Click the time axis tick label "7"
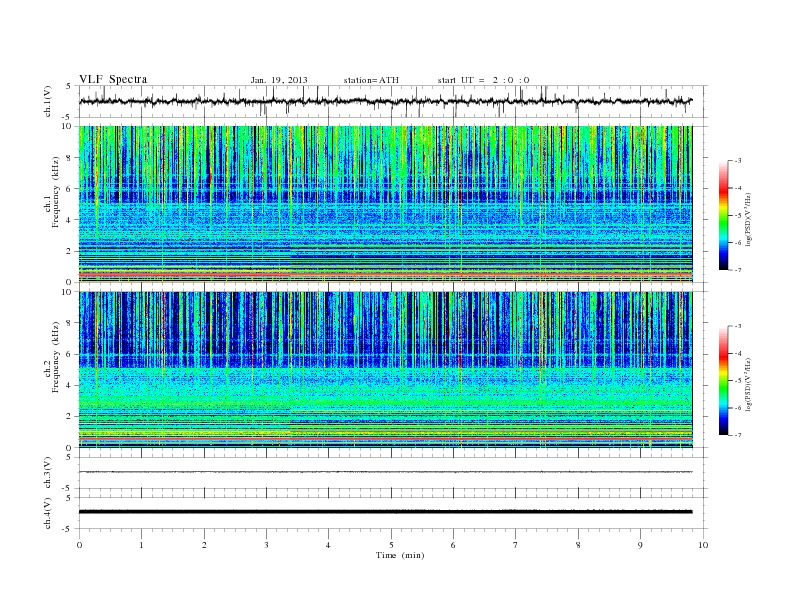 click(516, 545)
